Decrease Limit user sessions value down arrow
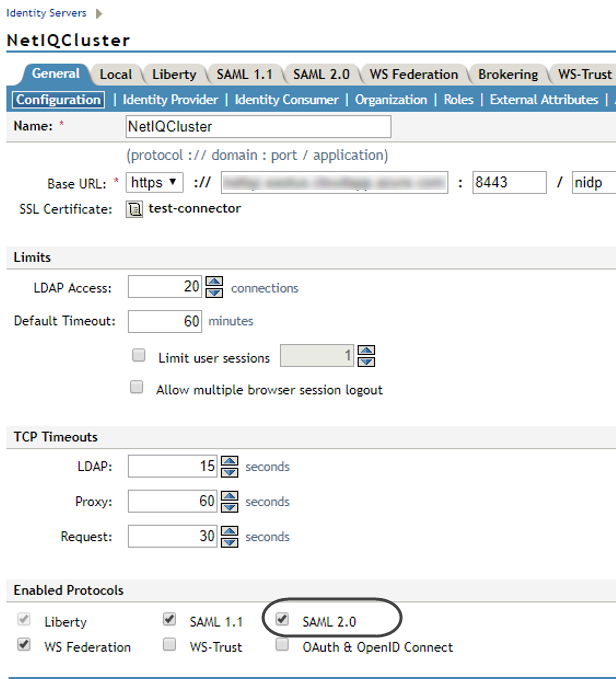616x679 pixels. tap(366, 362)
